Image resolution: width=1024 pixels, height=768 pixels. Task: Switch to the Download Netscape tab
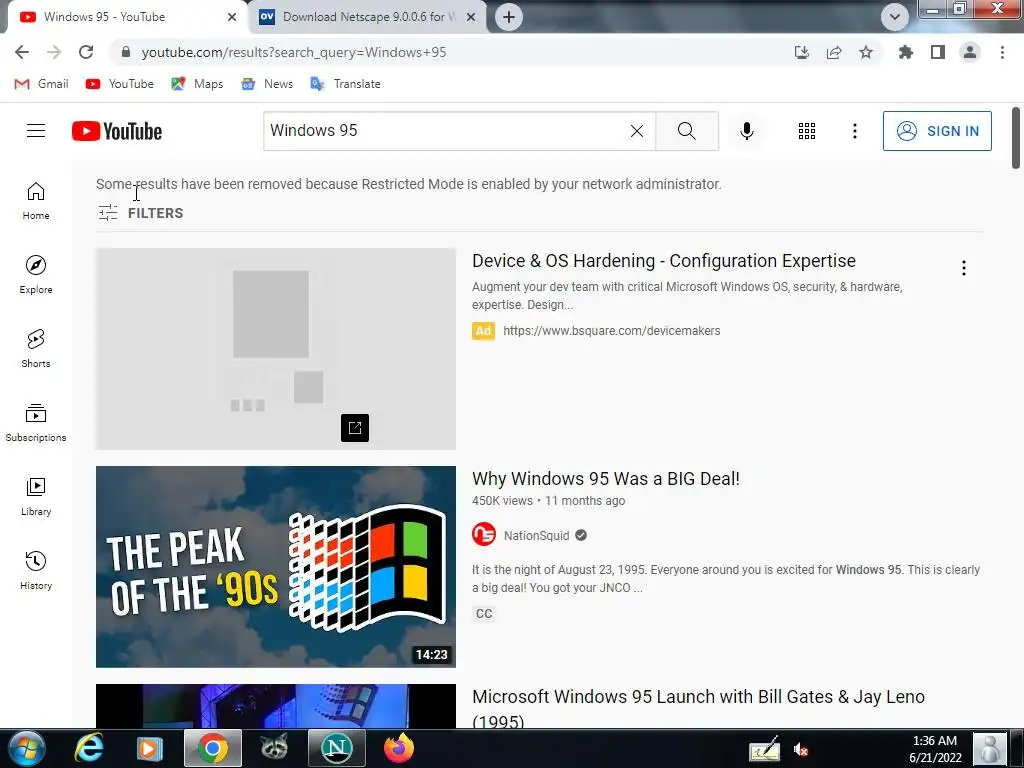coord(366,17)
